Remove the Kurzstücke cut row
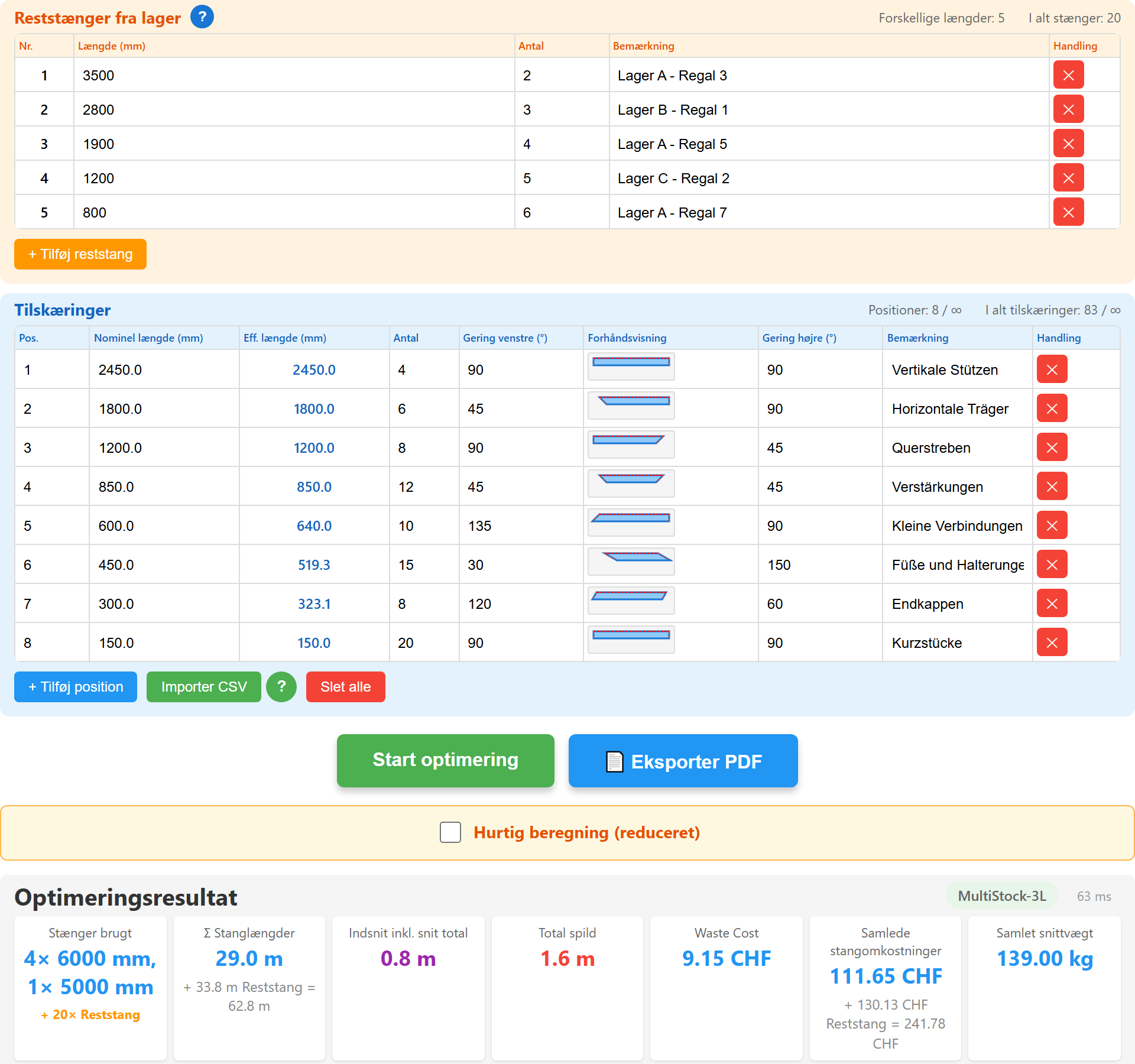The image size is (1135, 1064). point(1052,643)
